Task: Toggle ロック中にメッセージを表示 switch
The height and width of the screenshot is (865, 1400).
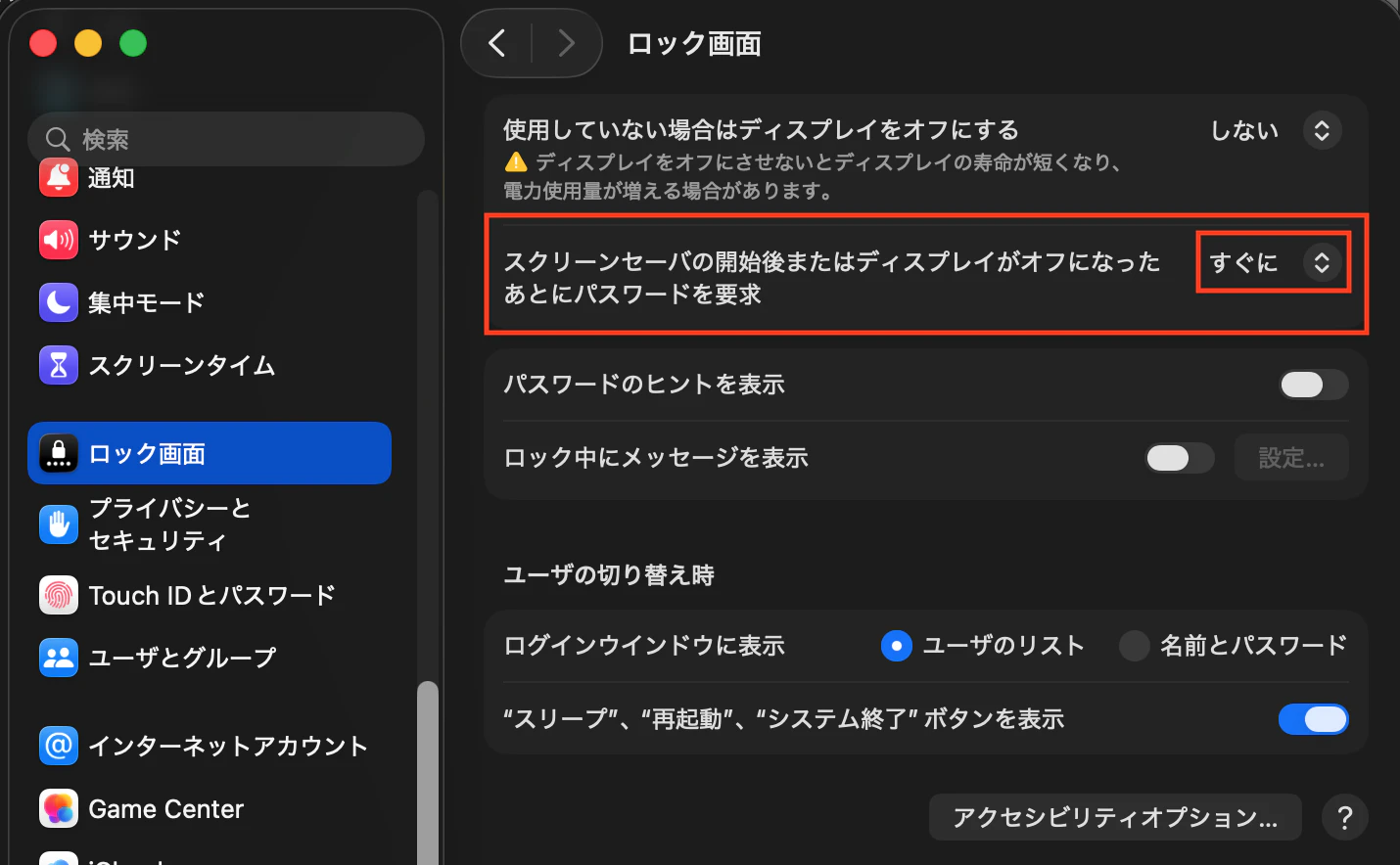Action: [x=1180, y=457]
